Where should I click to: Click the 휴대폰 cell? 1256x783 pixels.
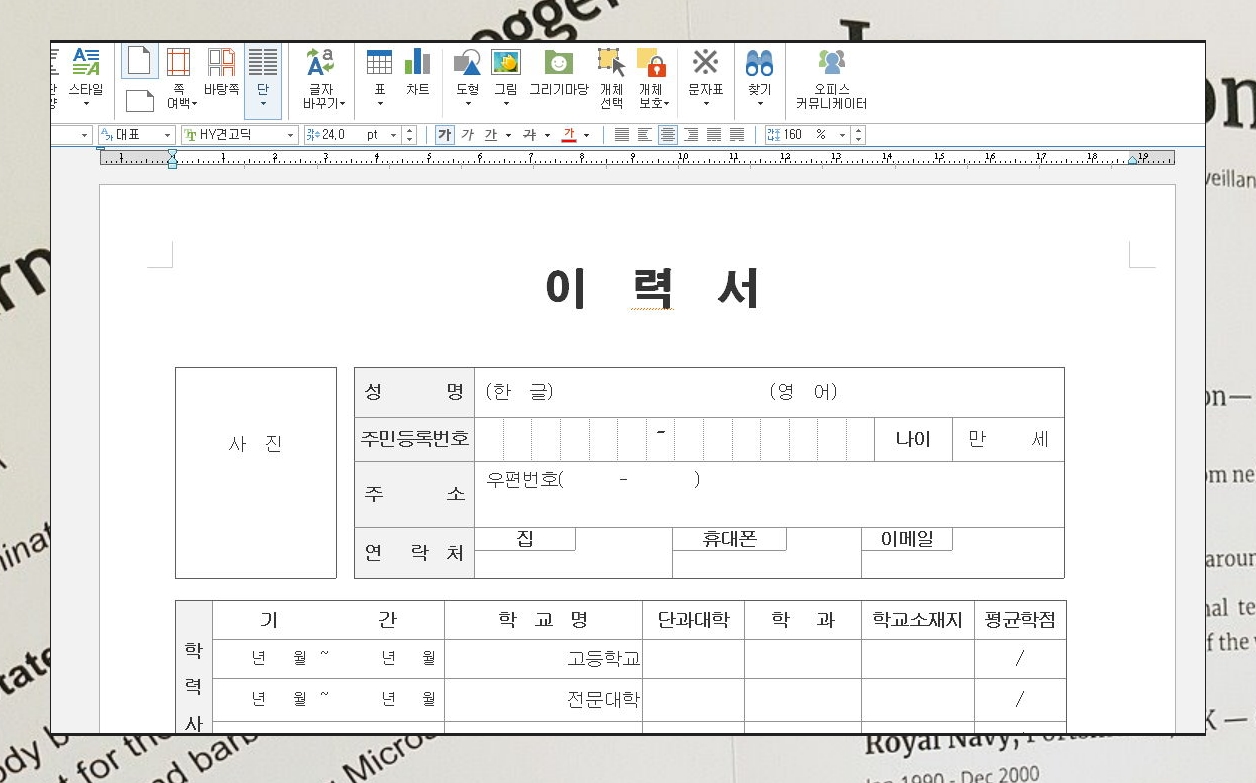point(729,539)
